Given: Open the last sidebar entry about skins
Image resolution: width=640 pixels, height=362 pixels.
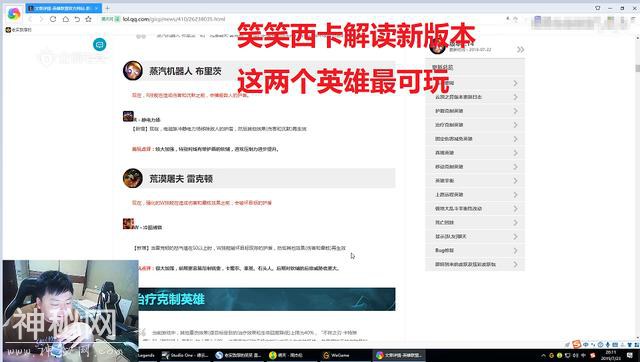Looking at the screenshot, I should (475, 264).
